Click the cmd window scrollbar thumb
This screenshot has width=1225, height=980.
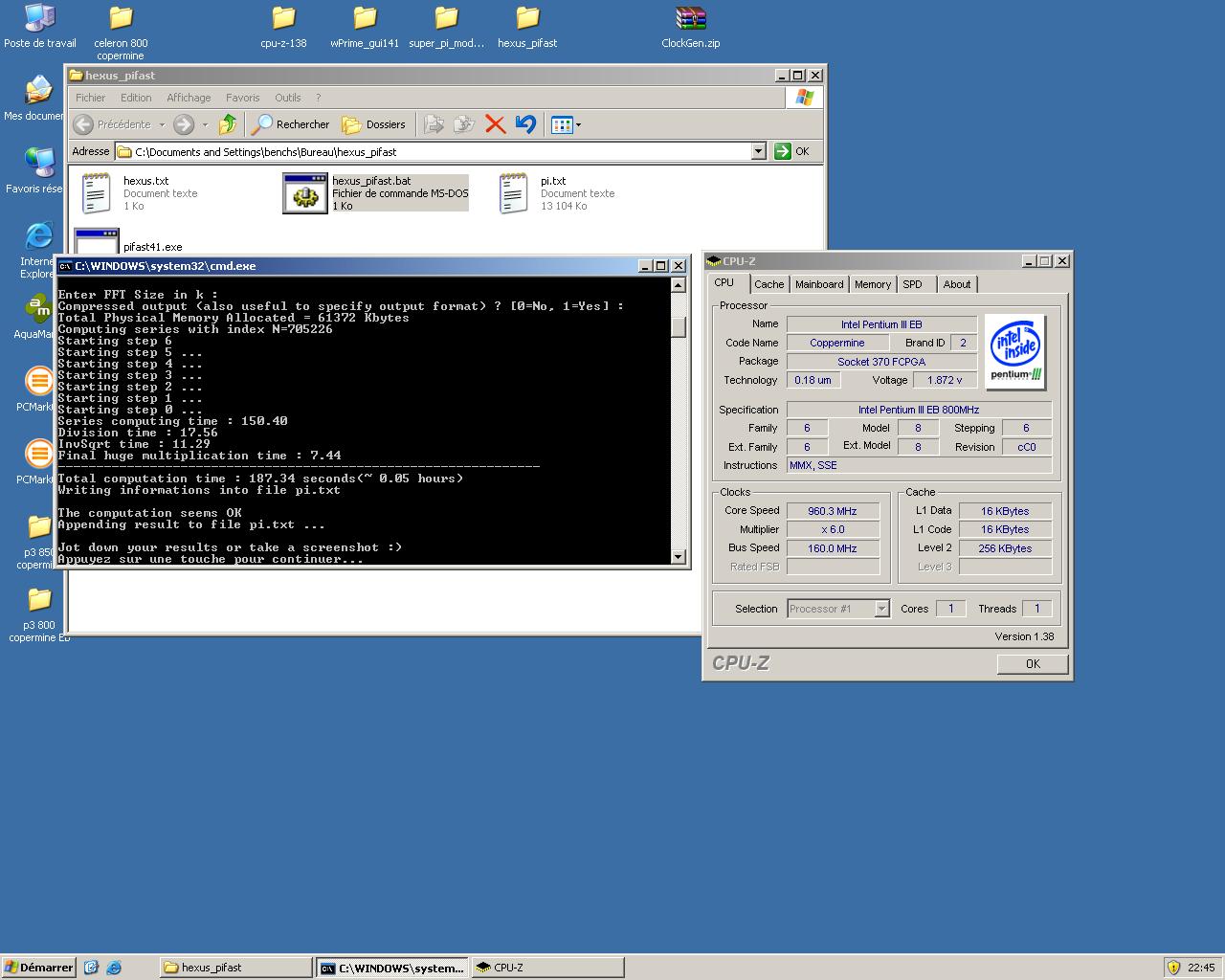coord(679,326)
